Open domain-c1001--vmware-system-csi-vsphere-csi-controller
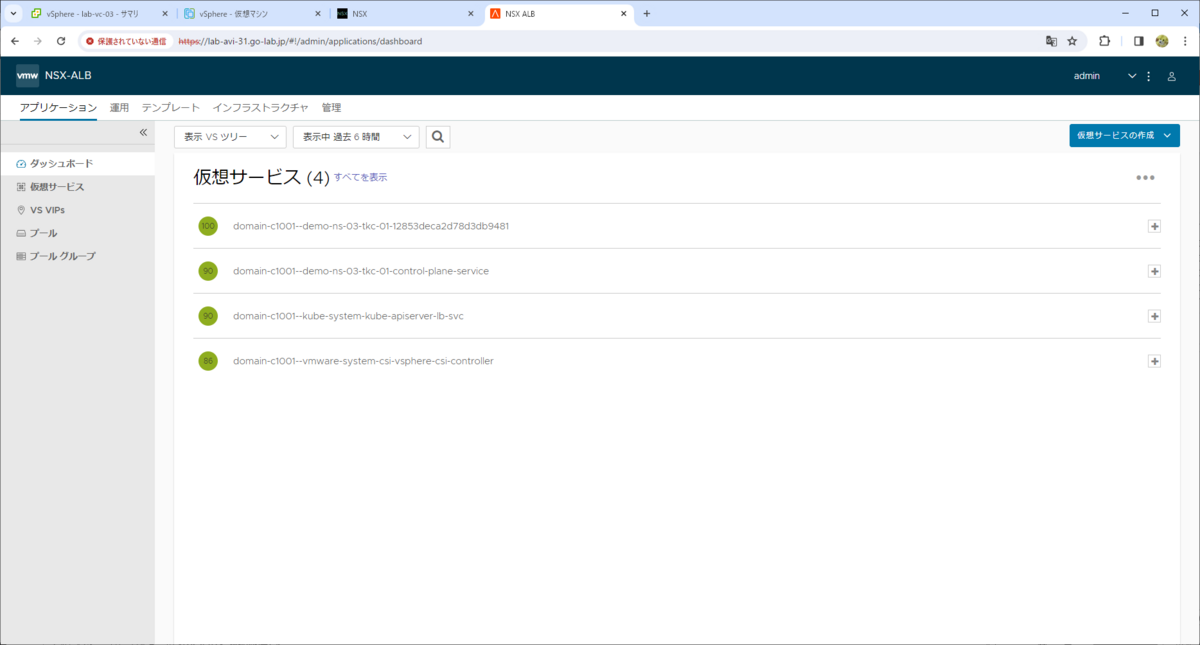1200x645 pixels. pos(363,361)
